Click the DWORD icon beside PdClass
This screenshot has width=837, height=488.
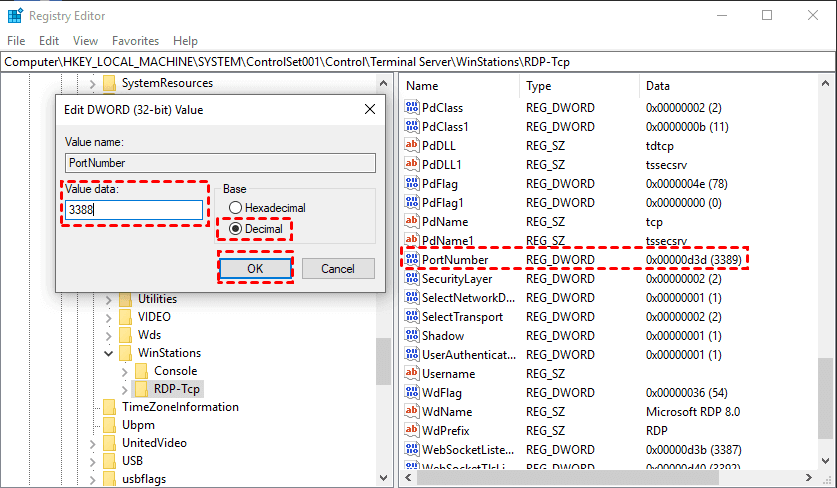[412, 107]
